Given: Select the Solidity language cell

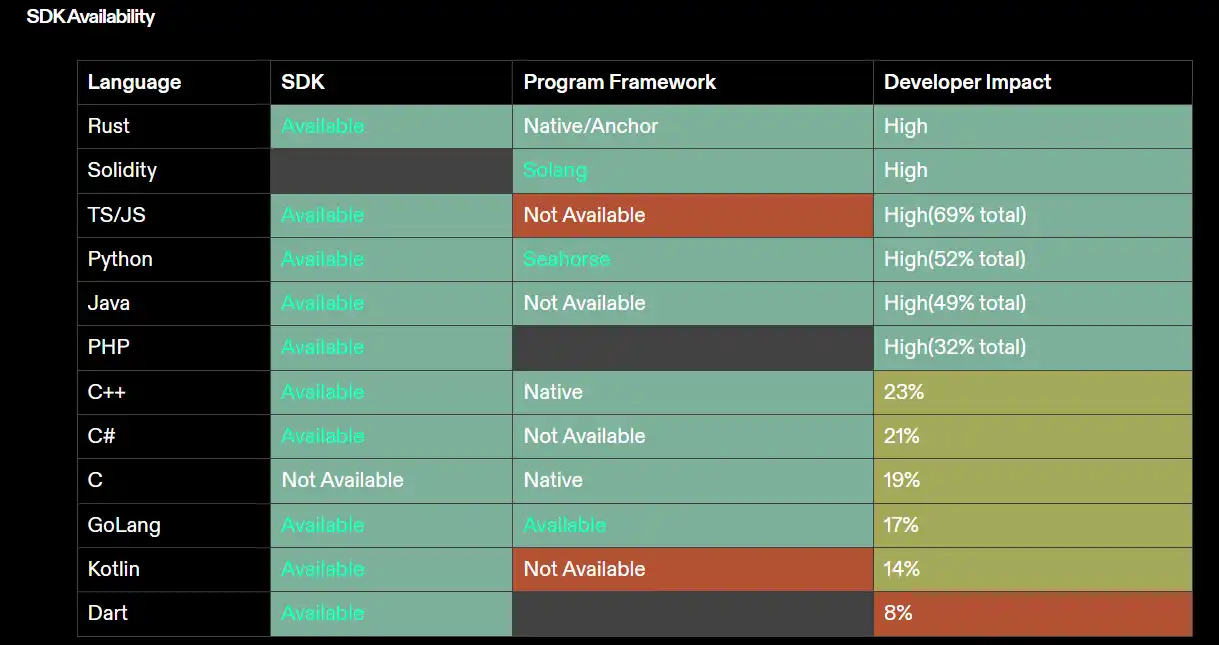Looking at the screenshot, I should [x=122, y=171].
